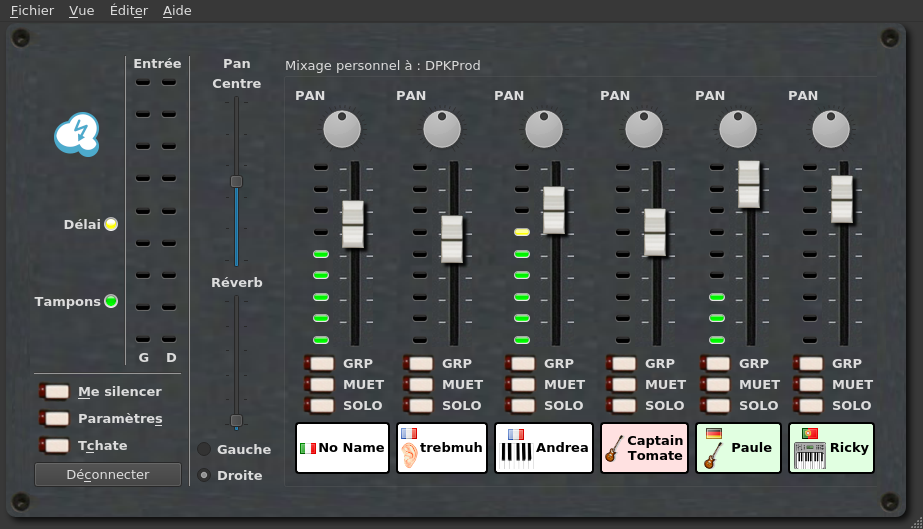
Task: Click the PAN knob for trebmuh
Action: pyautogui.click(x=442, y=129)
